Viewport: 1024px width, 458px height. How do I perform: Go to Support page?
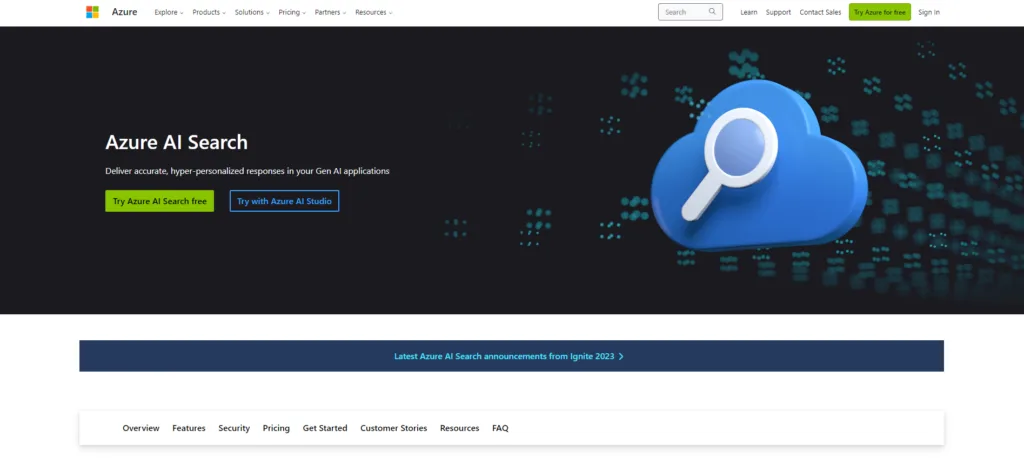click(x=778, y=12)
